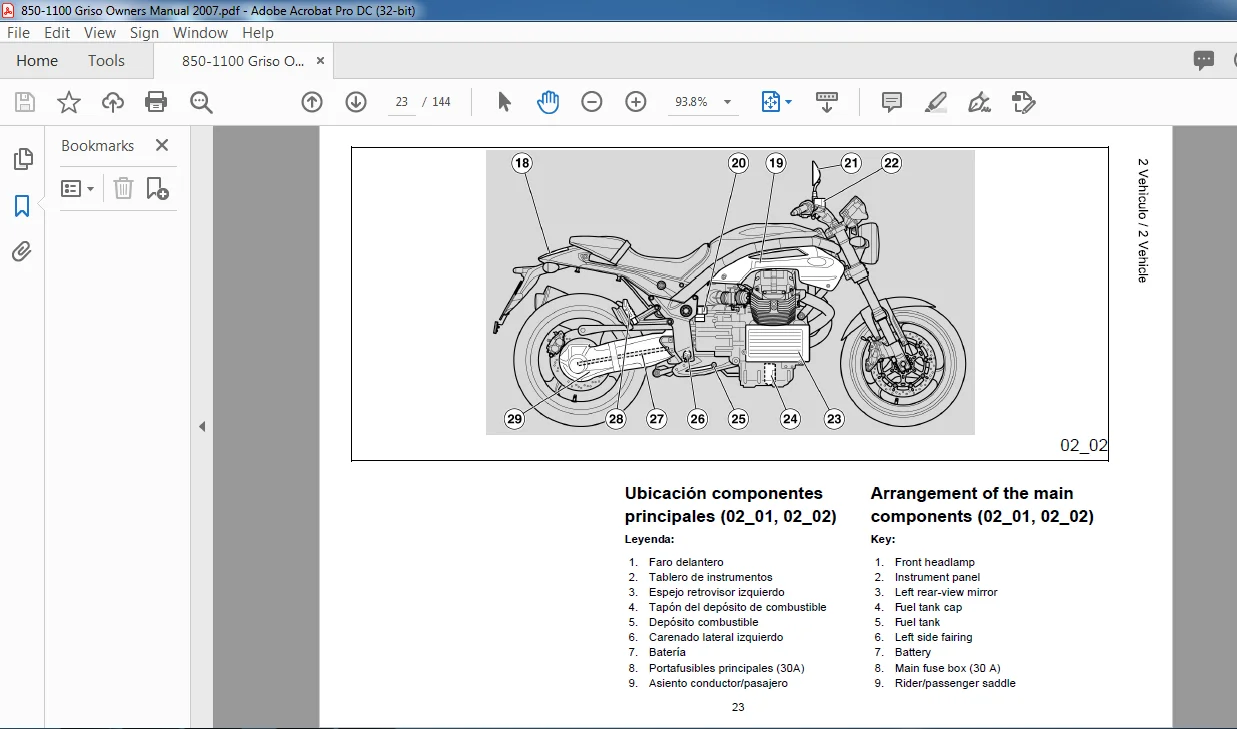Toggle the Bookmarks panel icon in sidebar

[22, 206]
